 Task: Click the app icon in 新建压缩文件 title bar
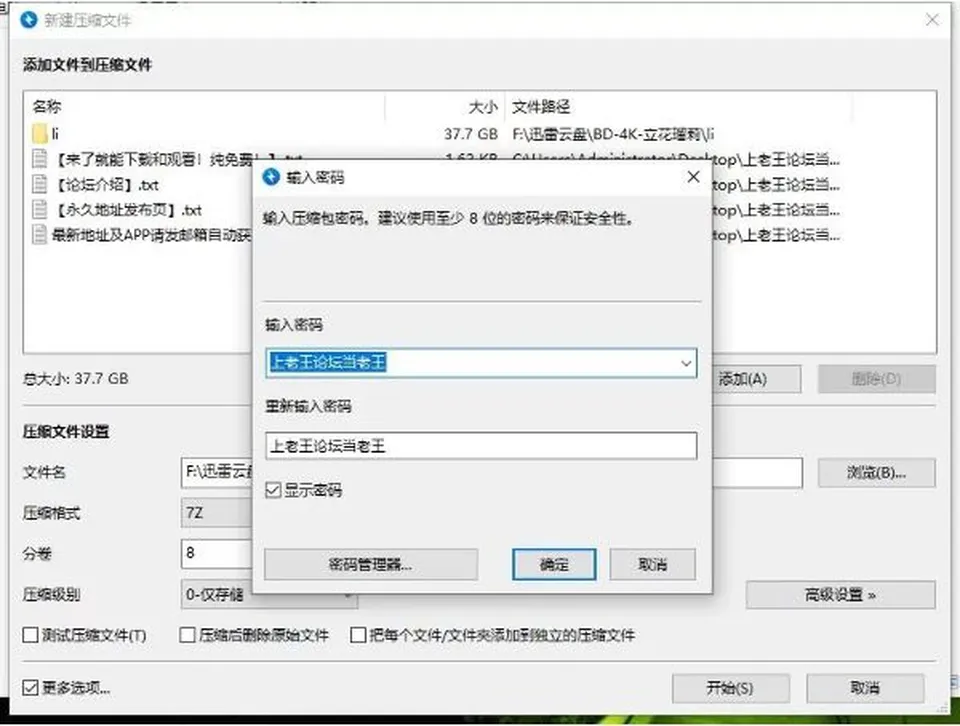tap(29, 20)
